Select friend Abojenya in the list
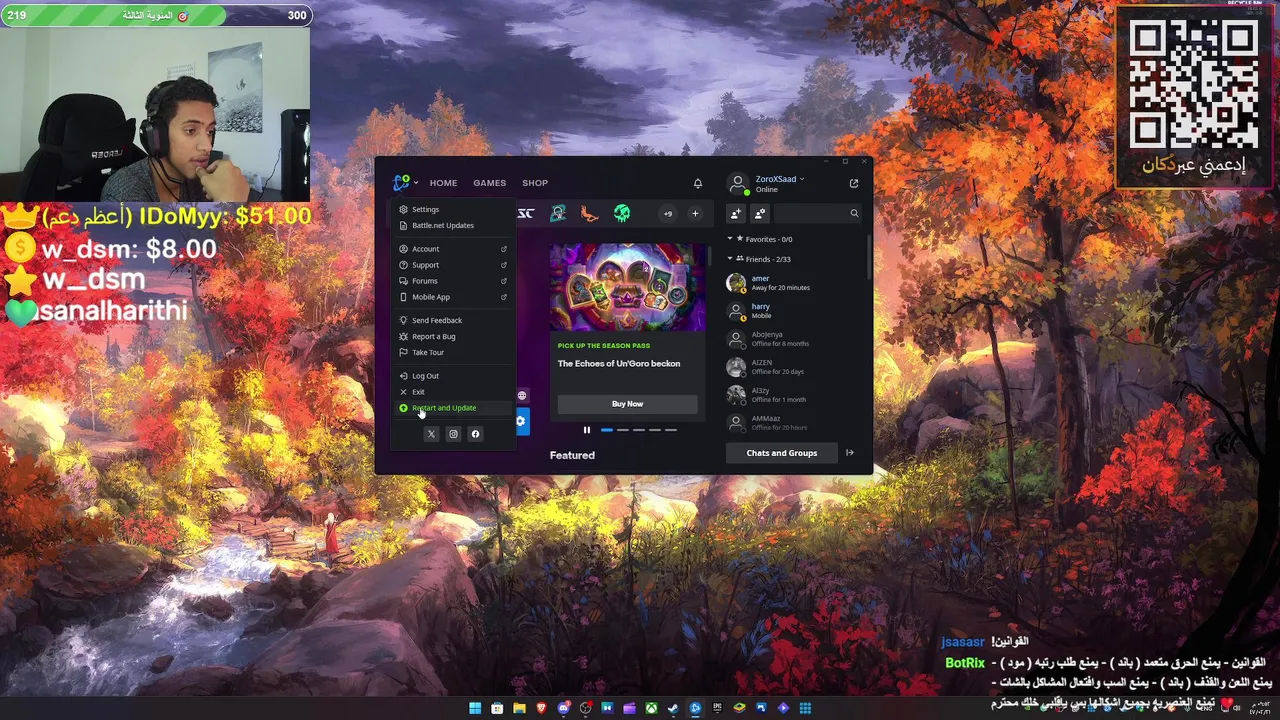1280x720 pixels. point(795,339)
